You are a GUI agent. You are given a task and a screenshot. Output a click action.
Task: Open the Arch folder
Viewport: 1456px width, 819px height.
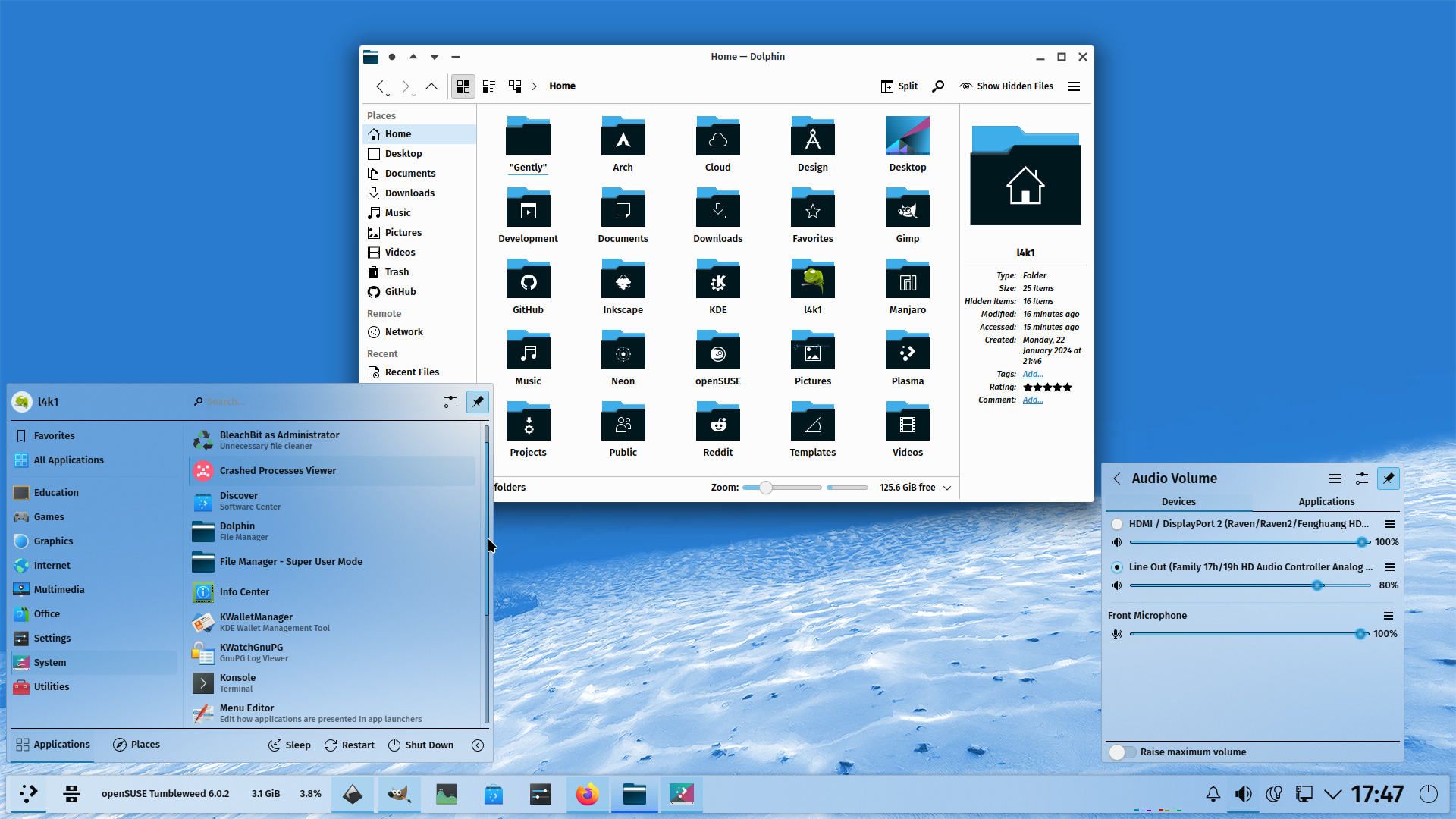[x=623, y=144]
